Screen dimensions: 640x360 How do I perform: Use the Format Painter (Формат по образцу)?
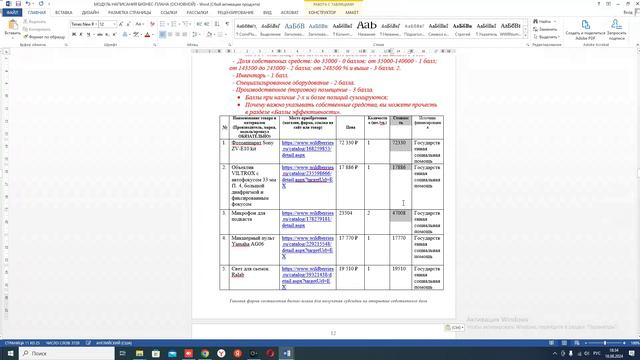[44, 37]
